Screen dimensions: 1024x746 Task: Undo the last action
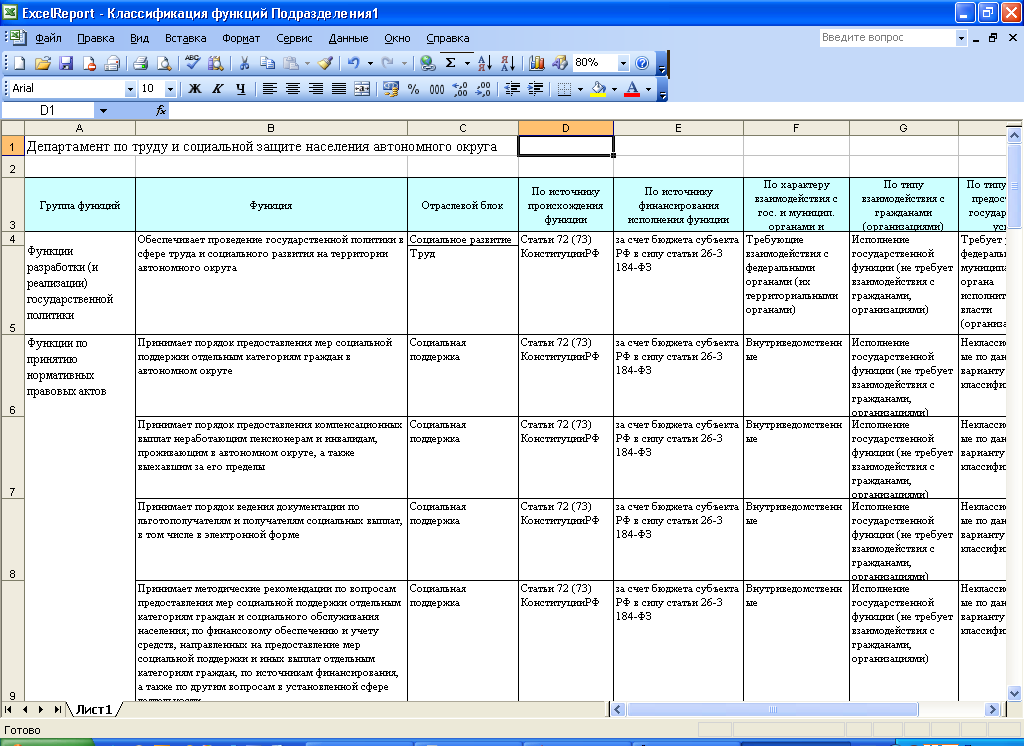tap(353, 63)
